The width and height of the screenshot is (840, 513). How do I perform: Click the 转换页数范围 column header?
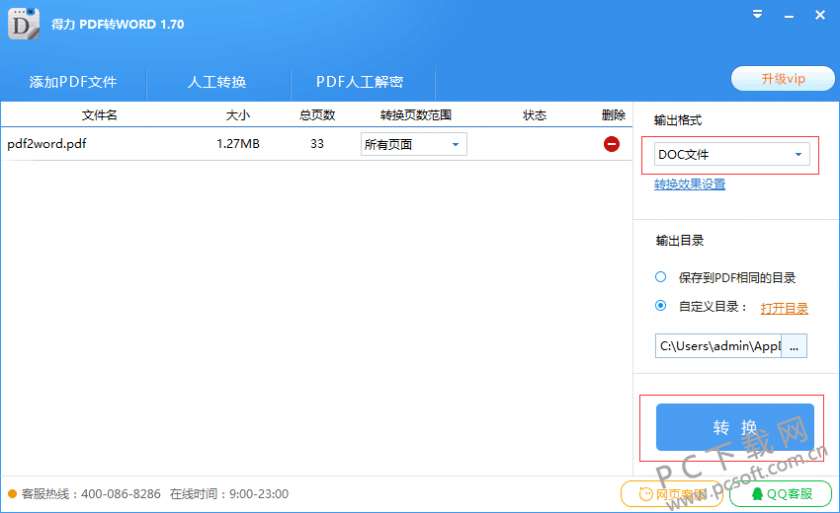click(x=416, y=115)
